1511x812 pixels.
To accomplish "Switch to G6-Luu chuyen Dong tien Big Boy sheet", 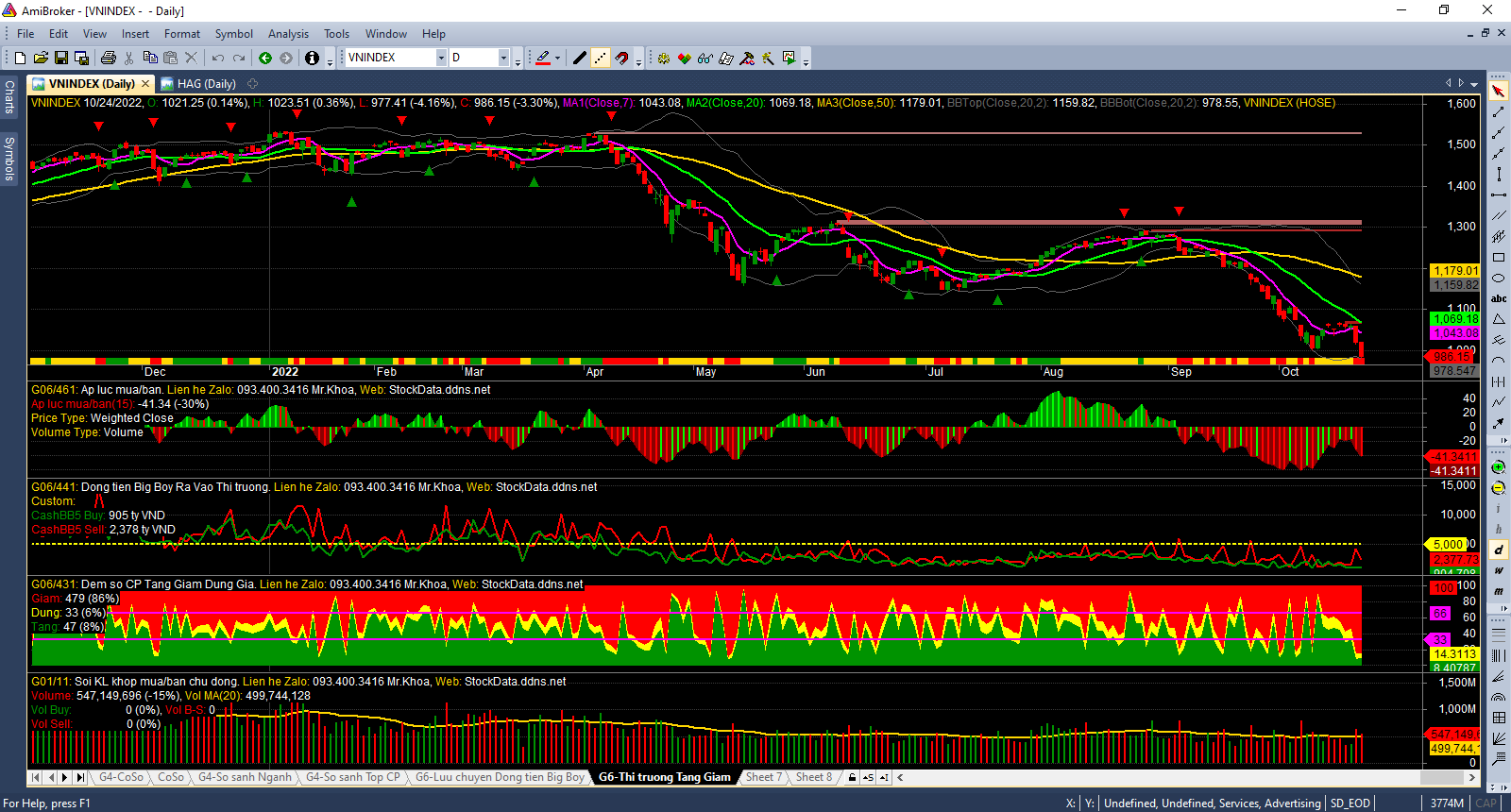I will pyautogui.click(x=500, y=777).
